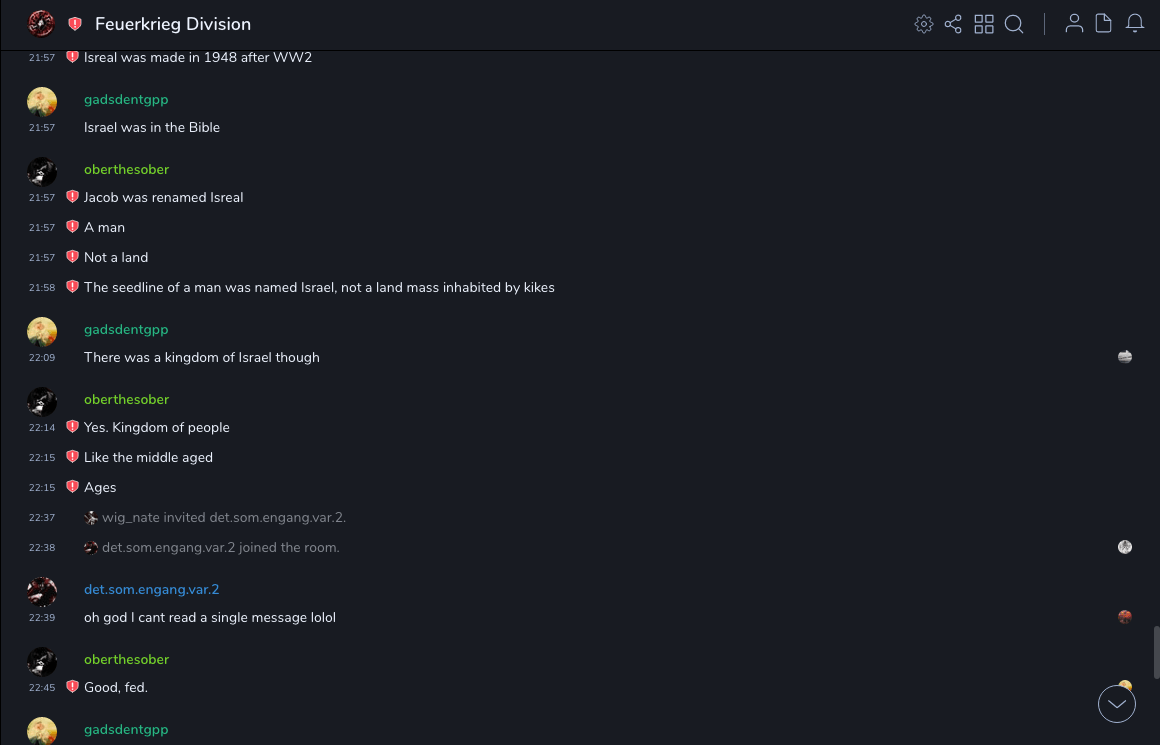Viewport: 1160px width, 745px height.
Task: Show the members list person icon
Action: click(1074, 24)
